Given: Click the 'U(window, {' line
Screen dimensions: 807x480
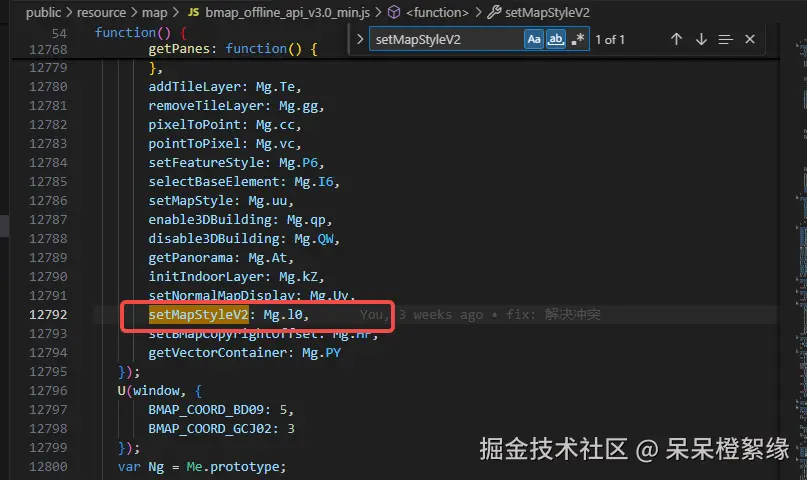Looking at the screenshot, I should pos(160,390).
